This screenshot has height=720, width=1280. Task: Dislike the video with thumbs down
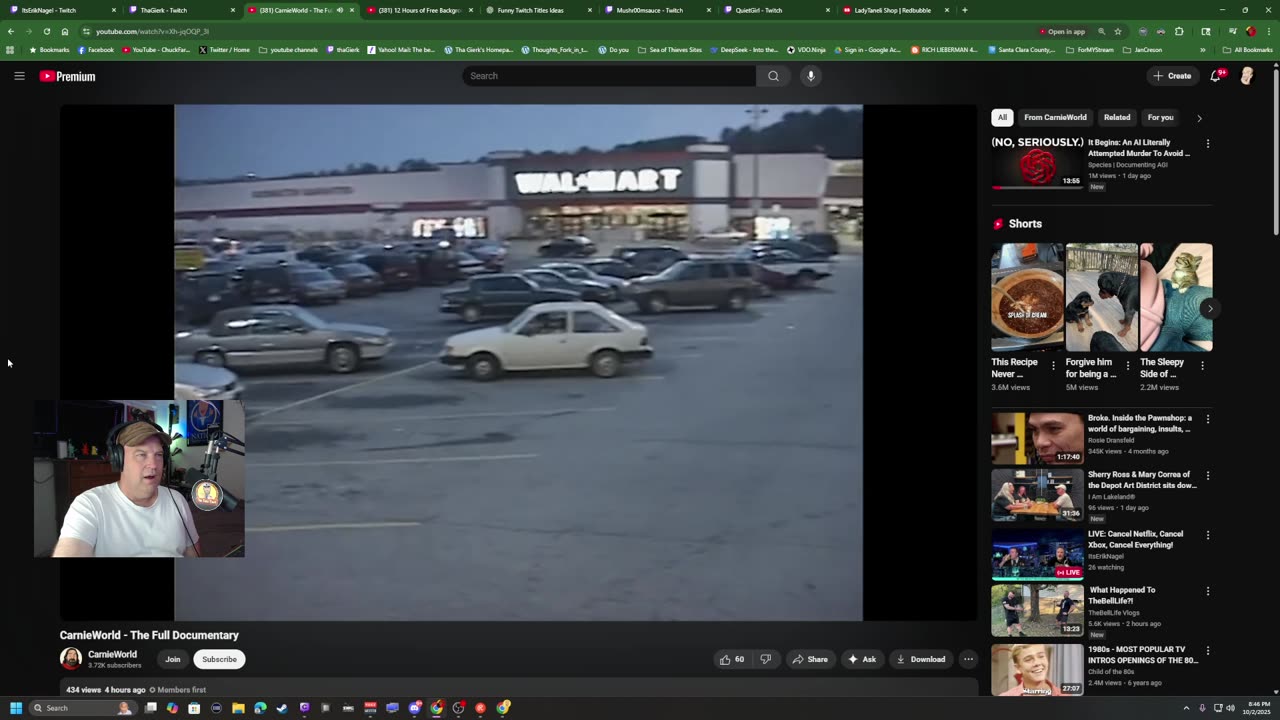(766, 659)
